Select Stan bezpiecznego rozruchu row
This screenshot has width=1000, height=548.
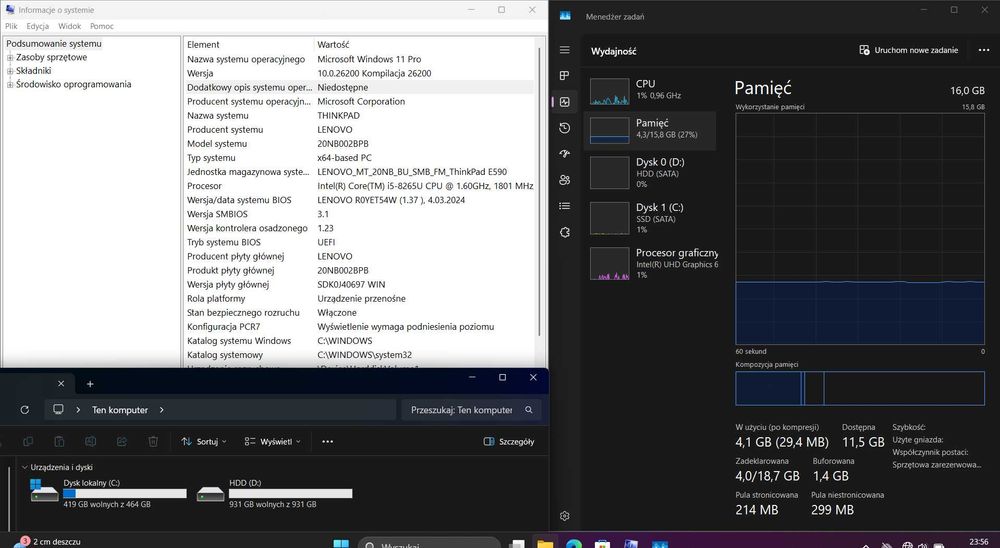(360, 313)
